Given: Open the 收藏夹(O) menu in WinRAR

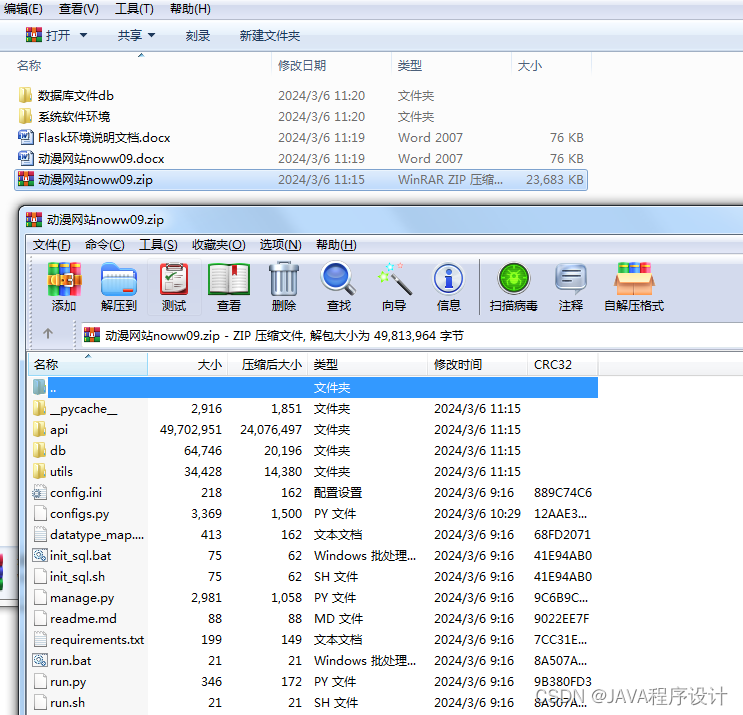Looking at the screenshot, I should coord(218,245).
